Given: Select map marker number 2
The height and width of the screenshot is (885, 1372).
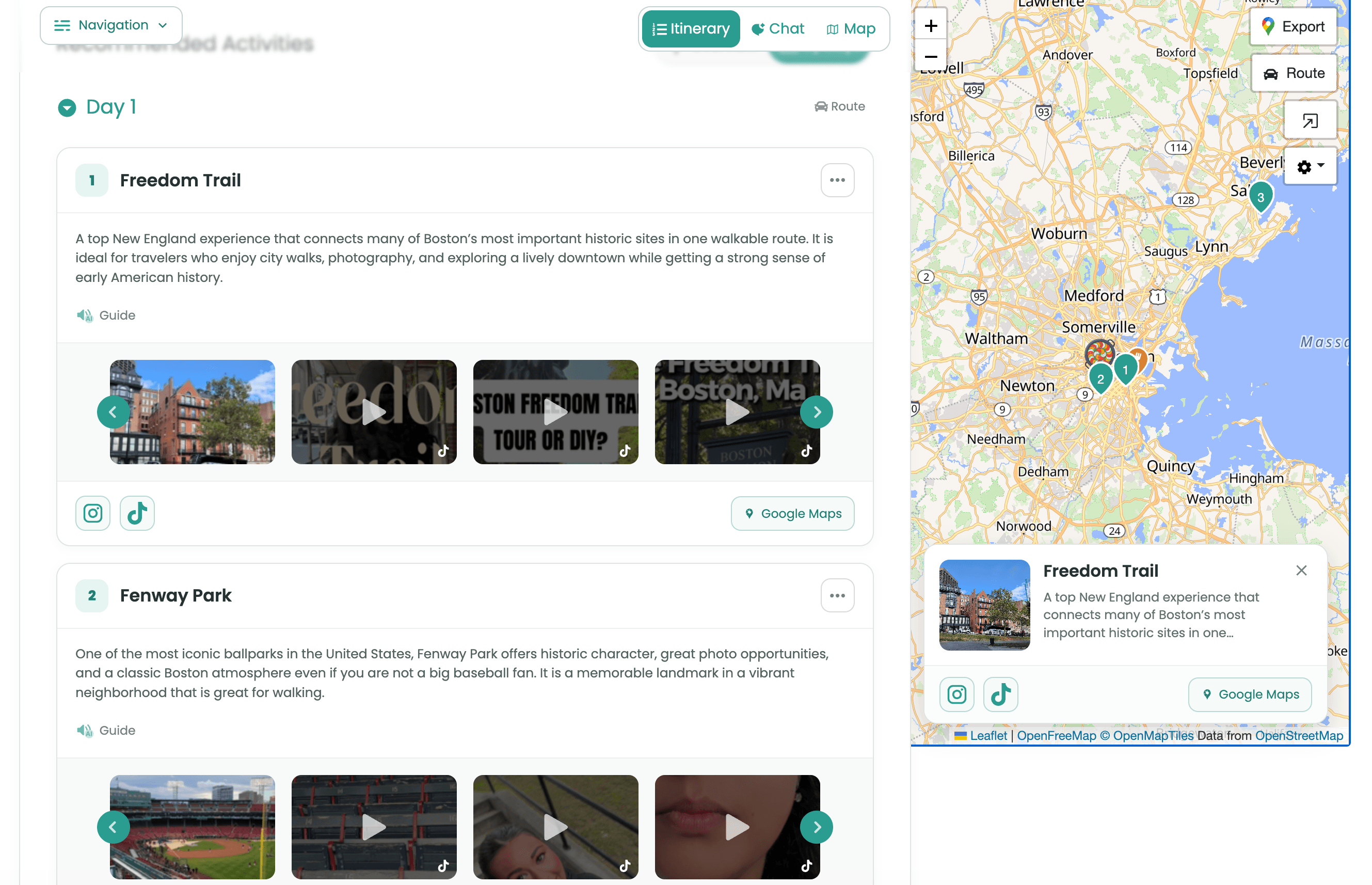Looking at the screenshot, I should point(1100,378).
